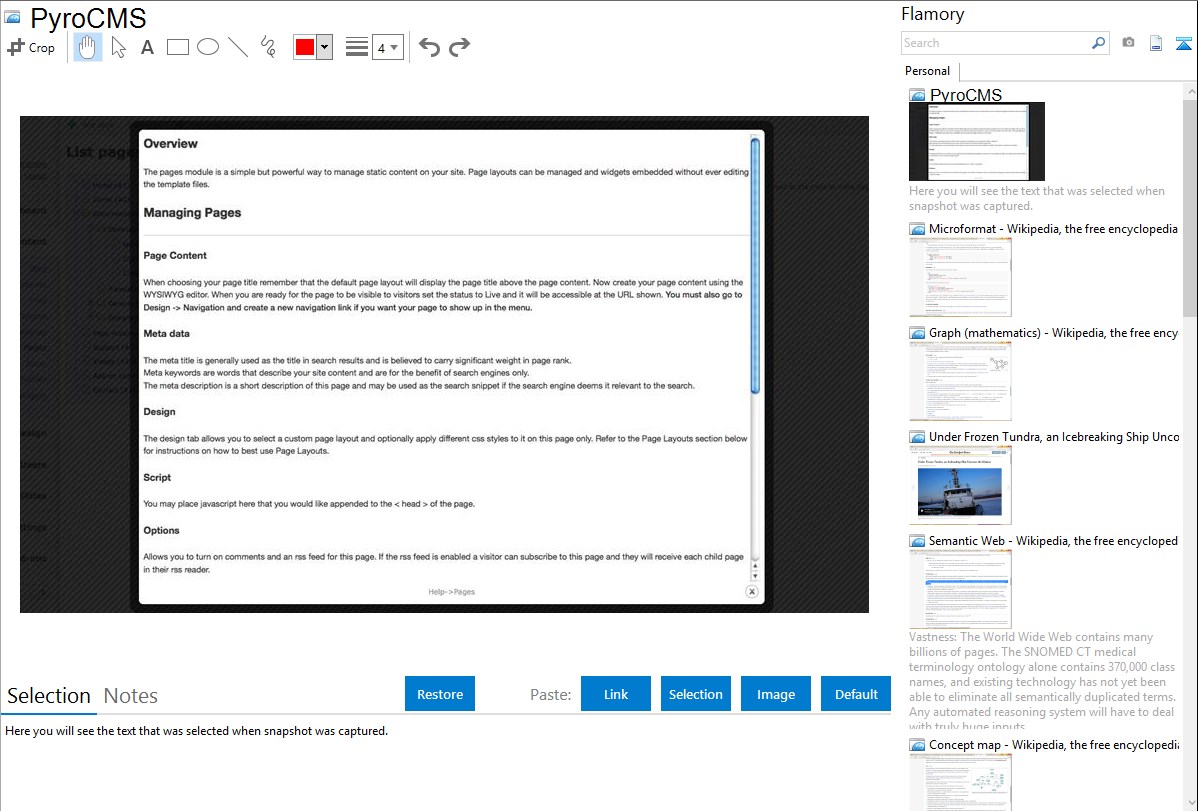This screenshot has width=1198, height=811.
Task: Open the Concept map snapshot thumbnail
Action: [960, 782]
